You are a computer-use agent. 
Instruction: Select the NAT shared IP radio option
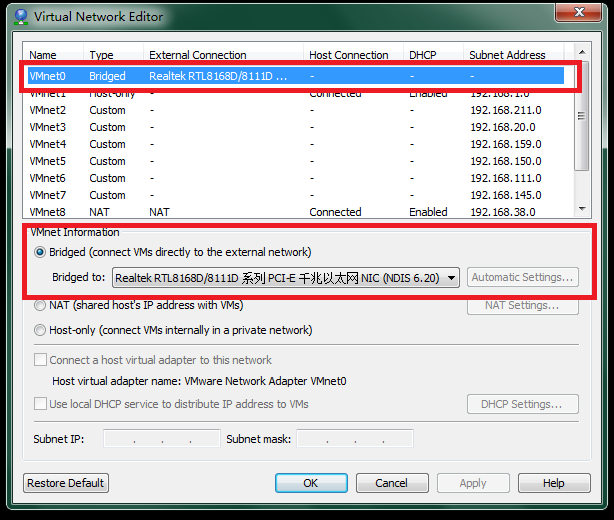(x=40, y=305)
